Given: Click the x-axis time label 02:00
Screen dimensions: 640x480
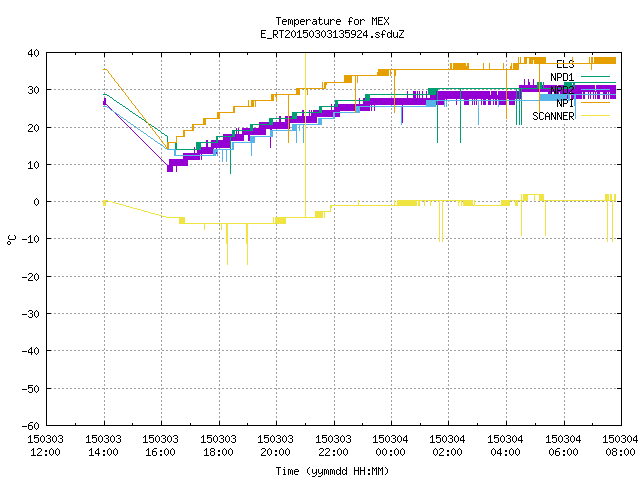Looking at the screenshot, I should click(x=448, y=452).
